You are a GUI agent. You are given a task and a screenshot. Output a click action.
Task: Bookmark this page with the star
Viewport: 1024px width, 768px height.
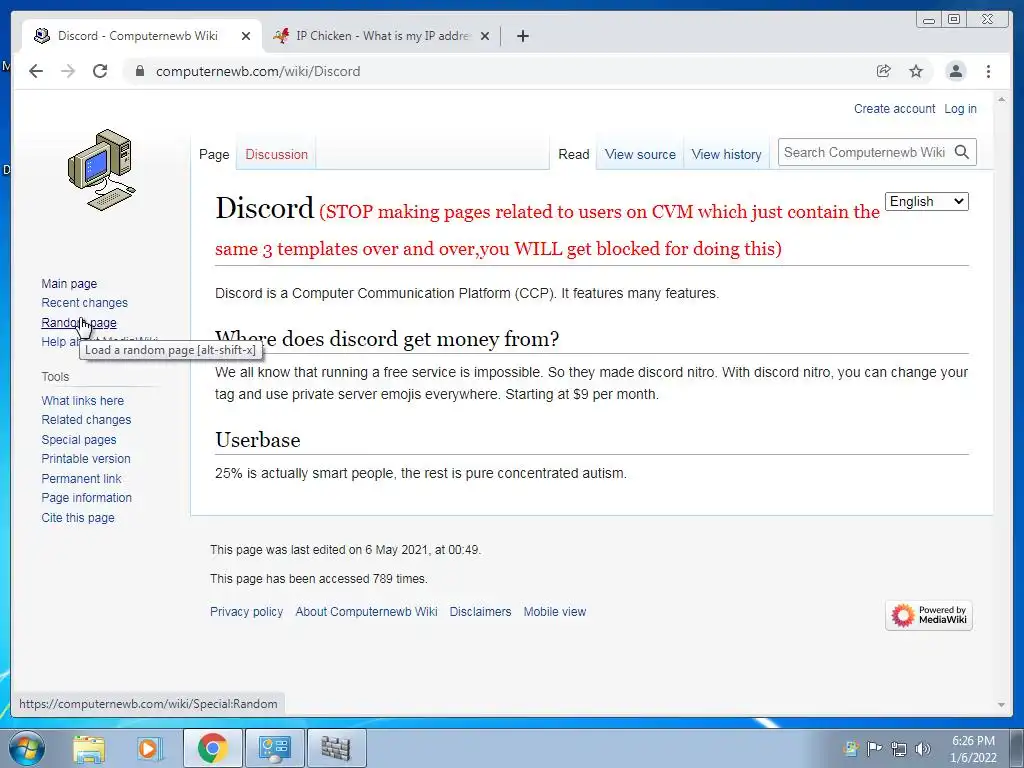click(916, 71)
